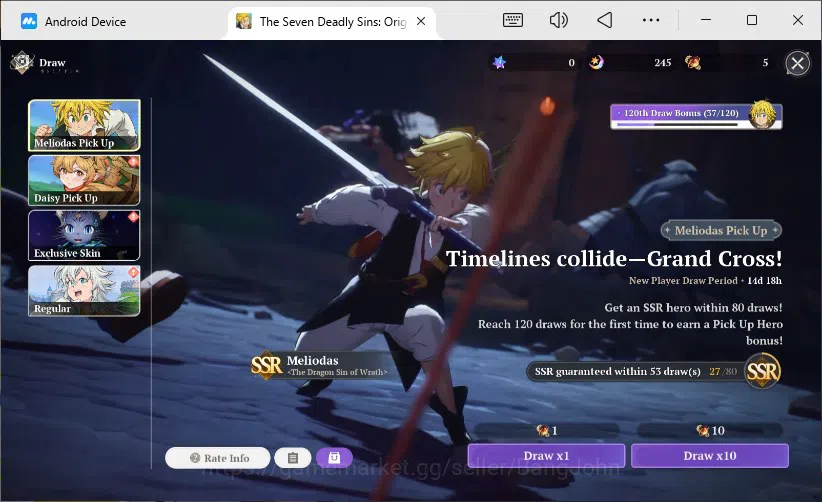The height and width of the screenshot is (502, 822).
Task: Click the ticket cost 10 above Draw x10
Action: (x=710, y=431)
